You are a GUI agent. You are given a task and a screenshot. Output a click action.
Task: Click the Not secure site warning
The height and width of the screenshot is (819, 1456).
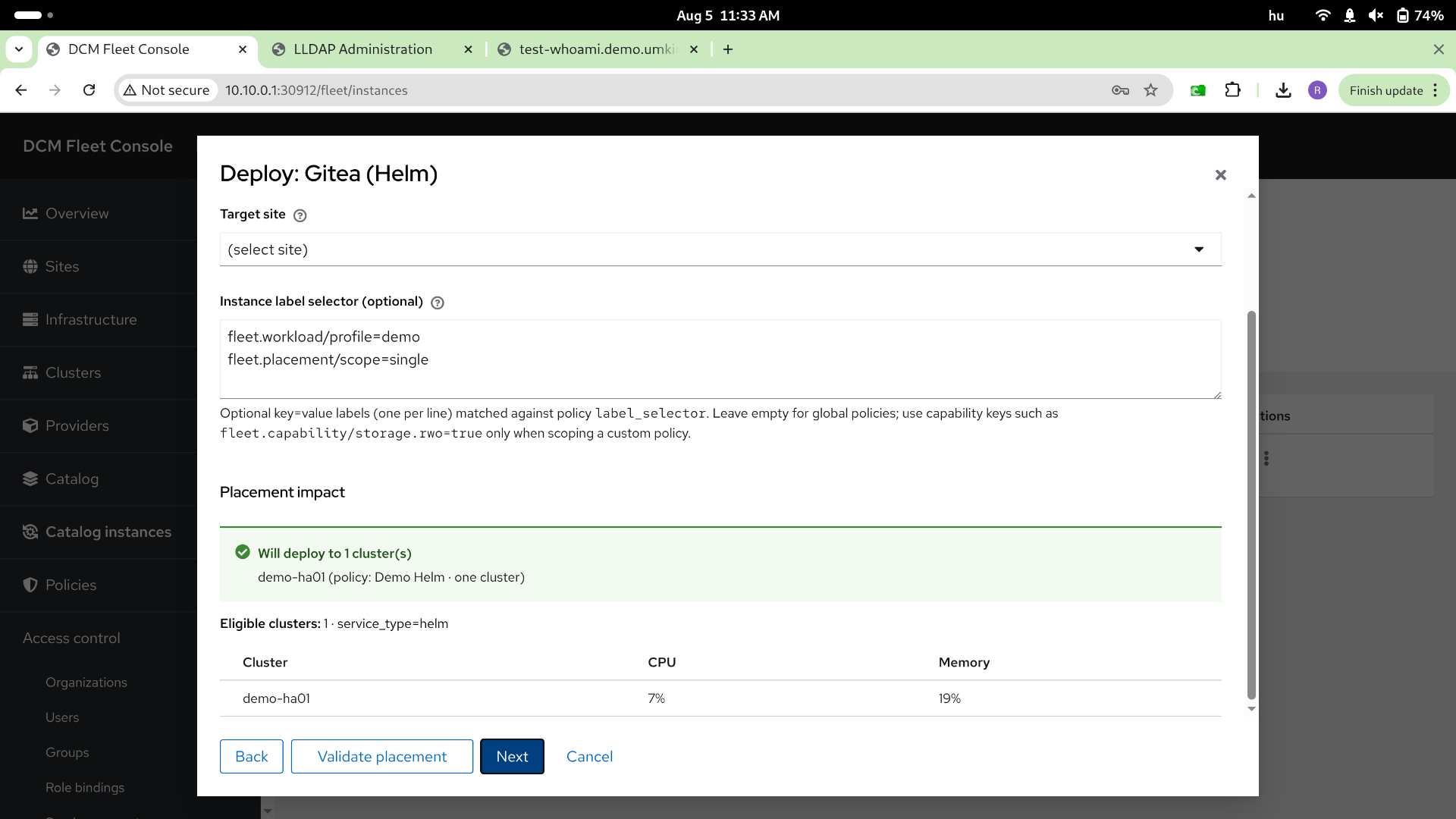pyautogui.click(x=167, y=90)
